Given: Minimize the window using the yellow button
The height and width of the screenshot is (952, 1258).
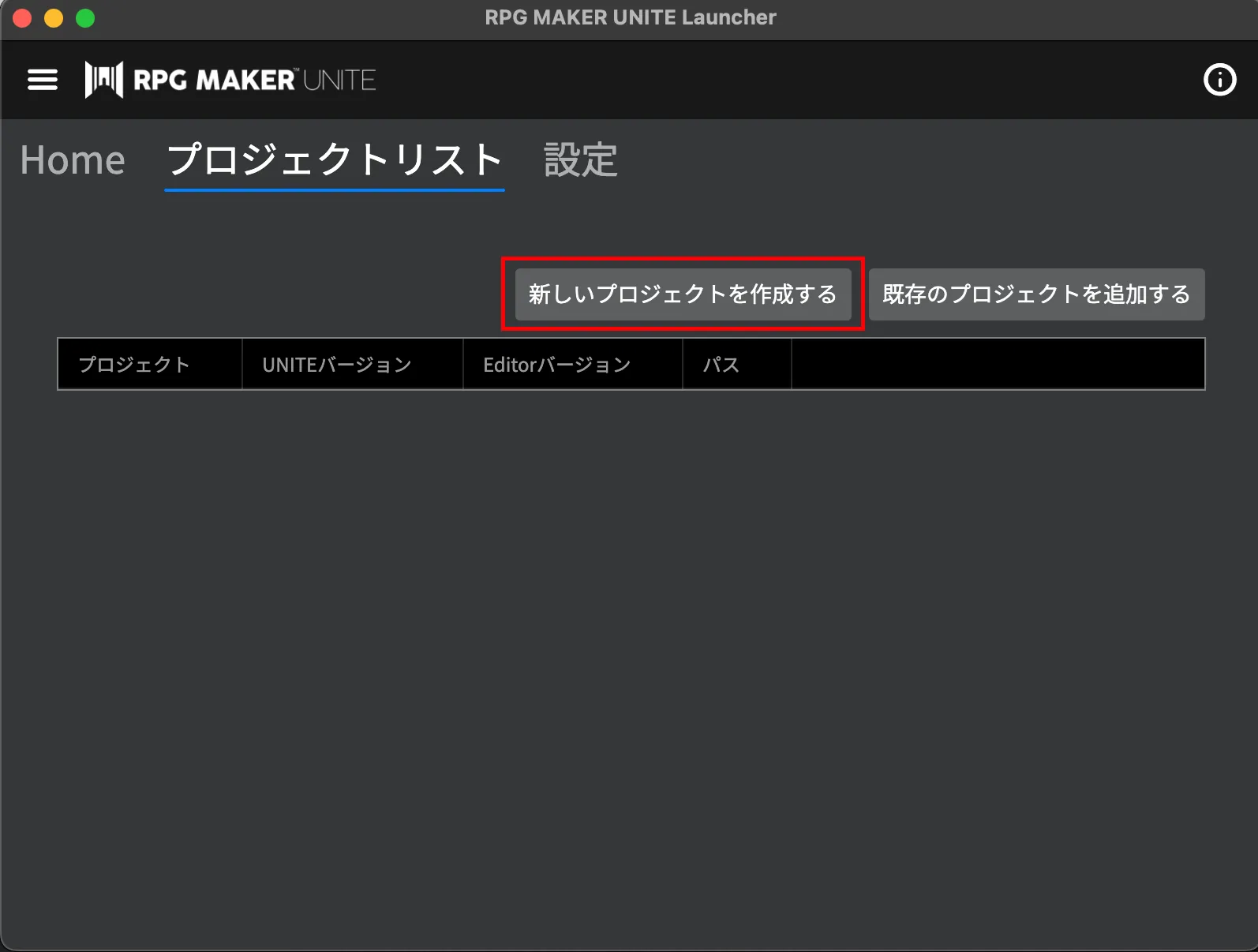Looking at the screenshot, I should [54, 18].
